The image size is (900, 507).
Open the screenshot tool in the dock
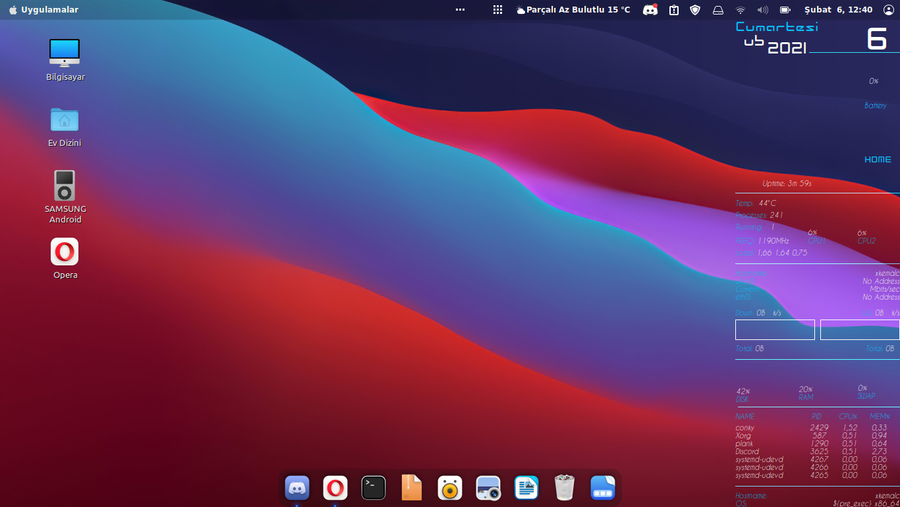point(488,487)
